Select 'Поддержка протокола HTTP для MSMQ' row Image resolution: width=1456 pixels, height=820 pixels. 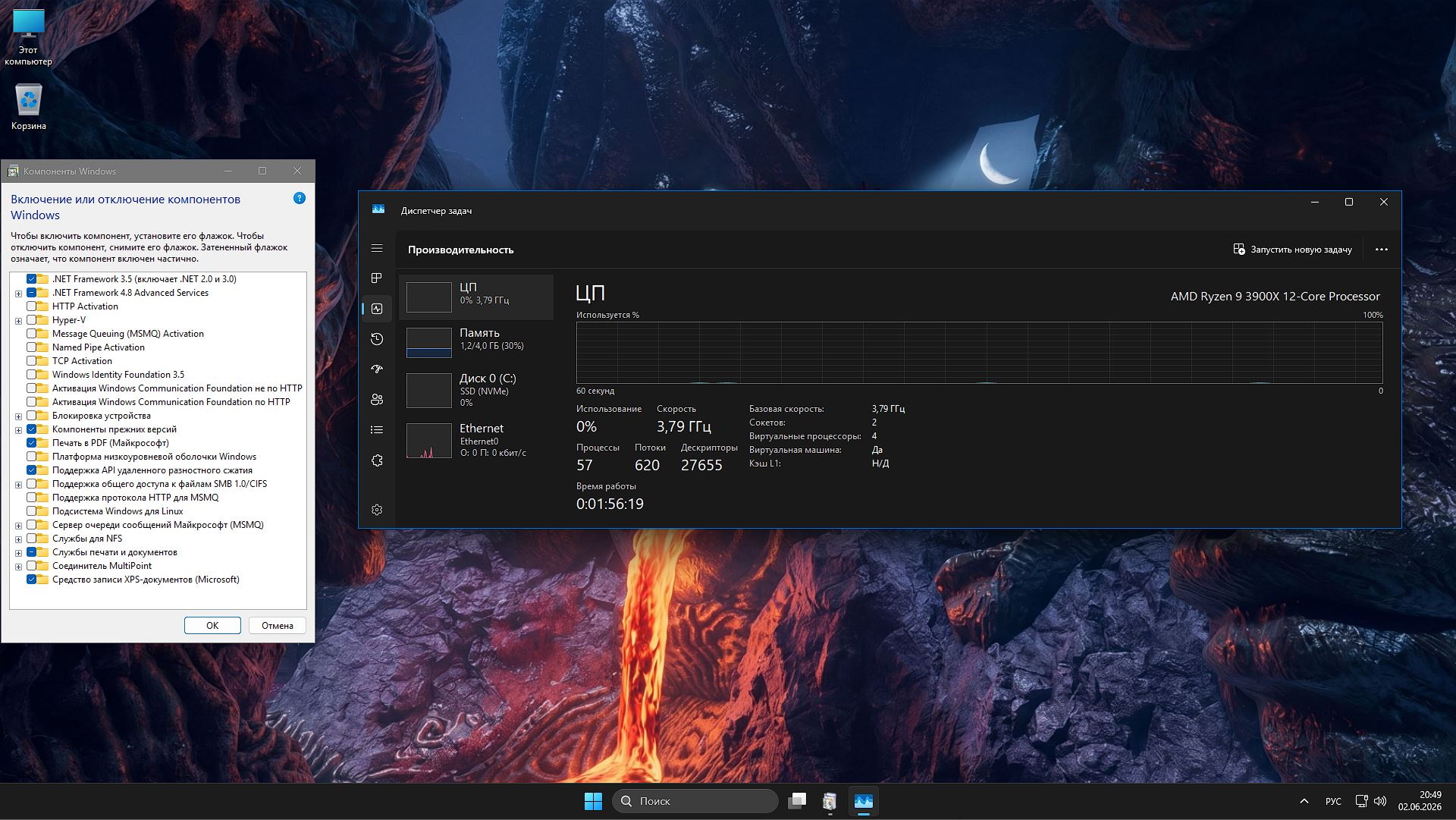pyautogui.click(x=136, y=498)
